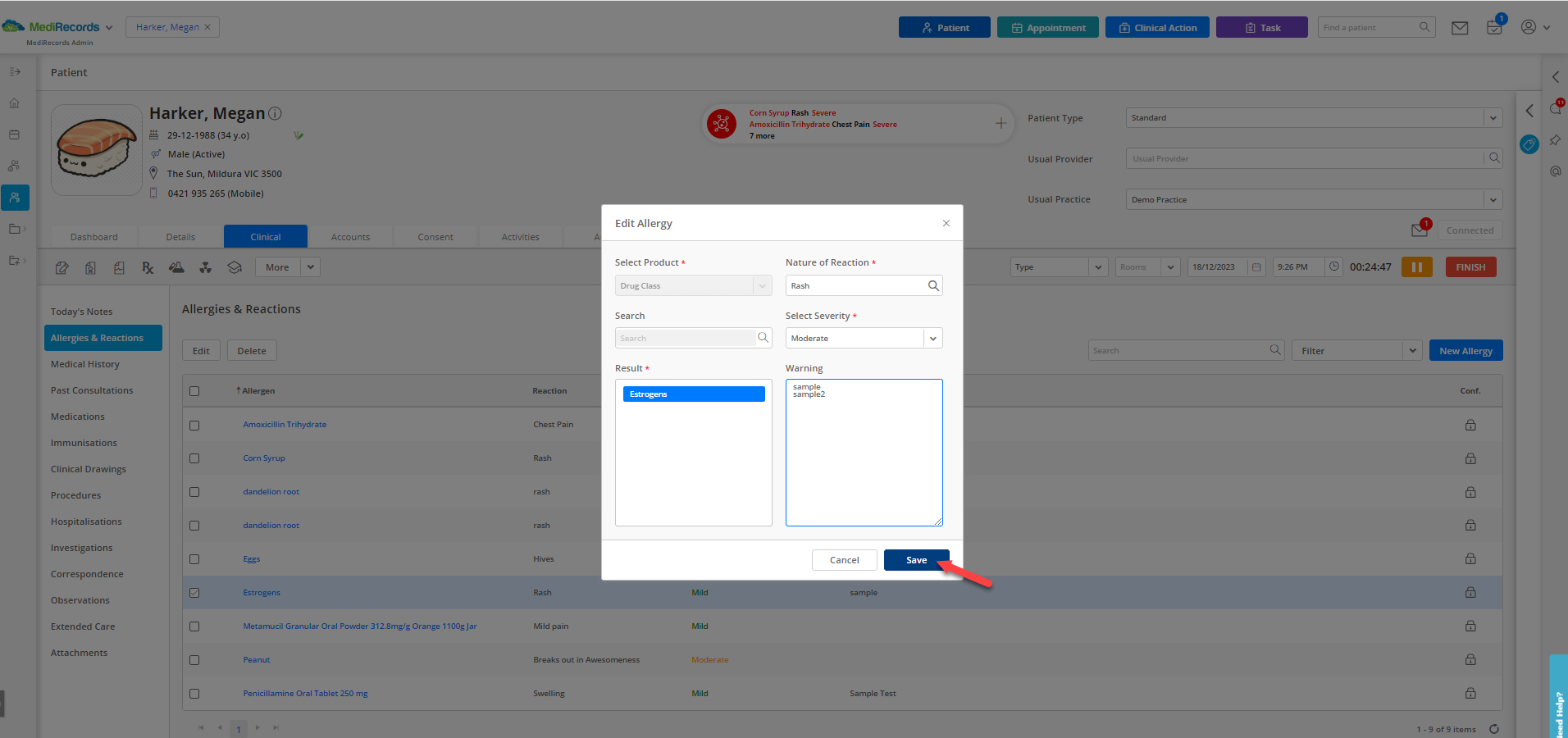
Task: Open the Amoxicillin Trihydrate allergen link
Action: [285, 425]
